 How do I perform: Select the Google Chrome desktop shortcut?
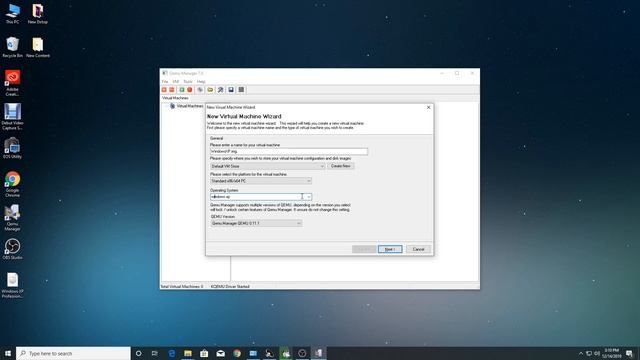pyautogui.click(x=12, y=184)
